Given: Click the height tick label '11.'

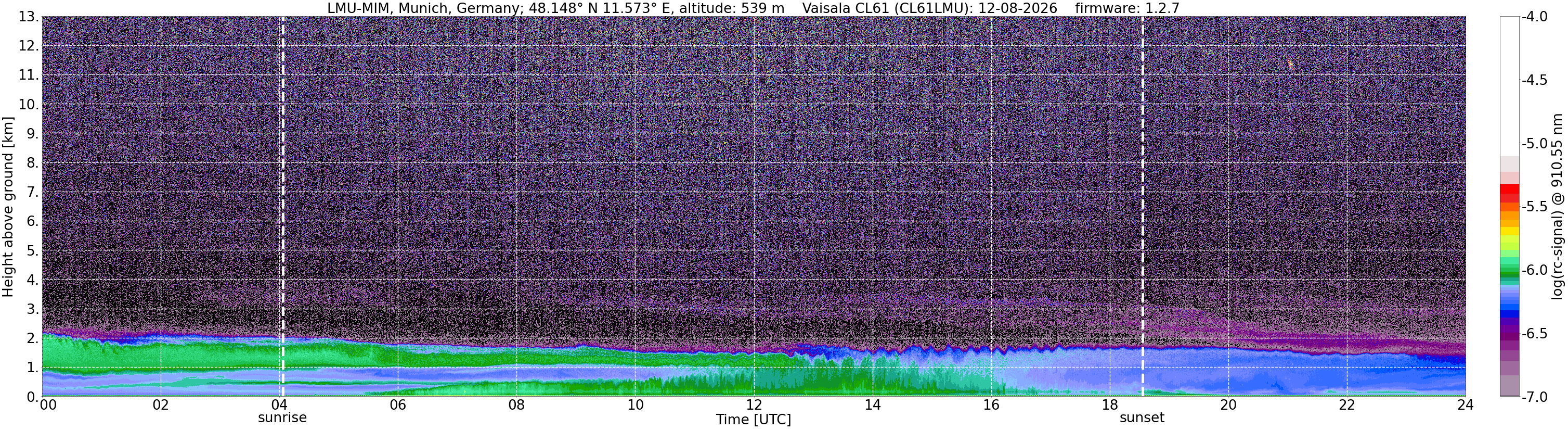Looking at the screenshot, I should click(x=29, y=75).
